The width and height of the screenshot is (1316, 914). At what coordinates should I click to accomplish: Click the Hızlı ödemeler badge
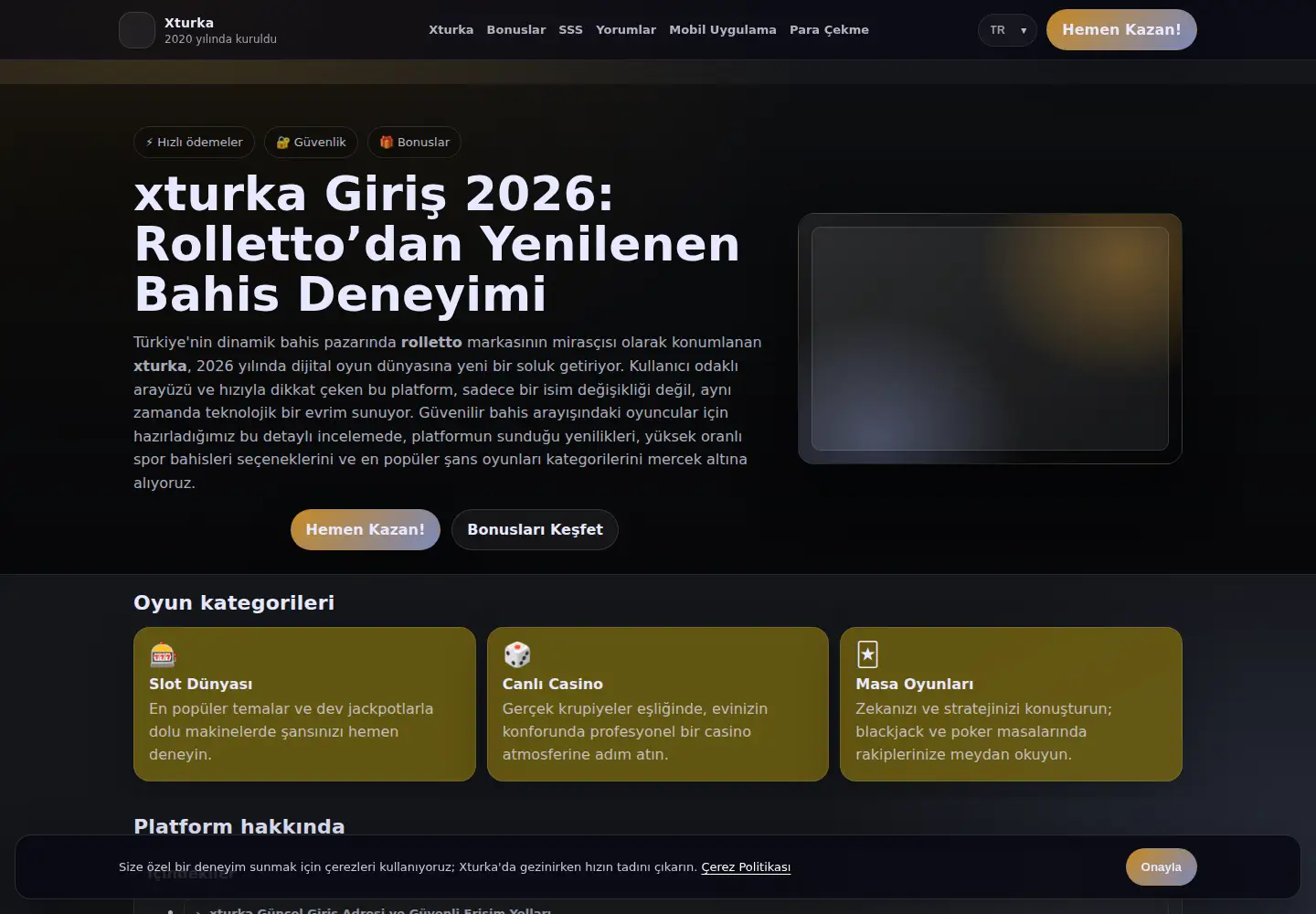click(194, 143)
